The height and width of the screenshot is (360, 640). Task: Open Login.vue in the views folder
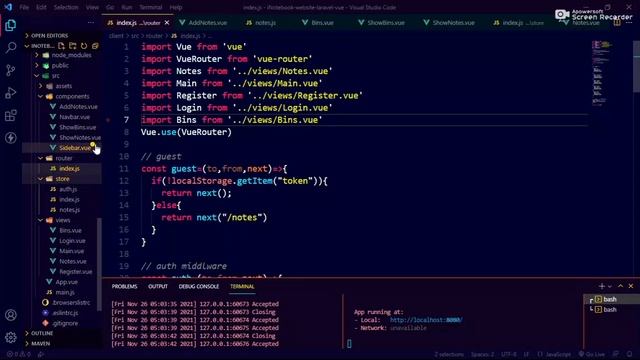[72, 241]
